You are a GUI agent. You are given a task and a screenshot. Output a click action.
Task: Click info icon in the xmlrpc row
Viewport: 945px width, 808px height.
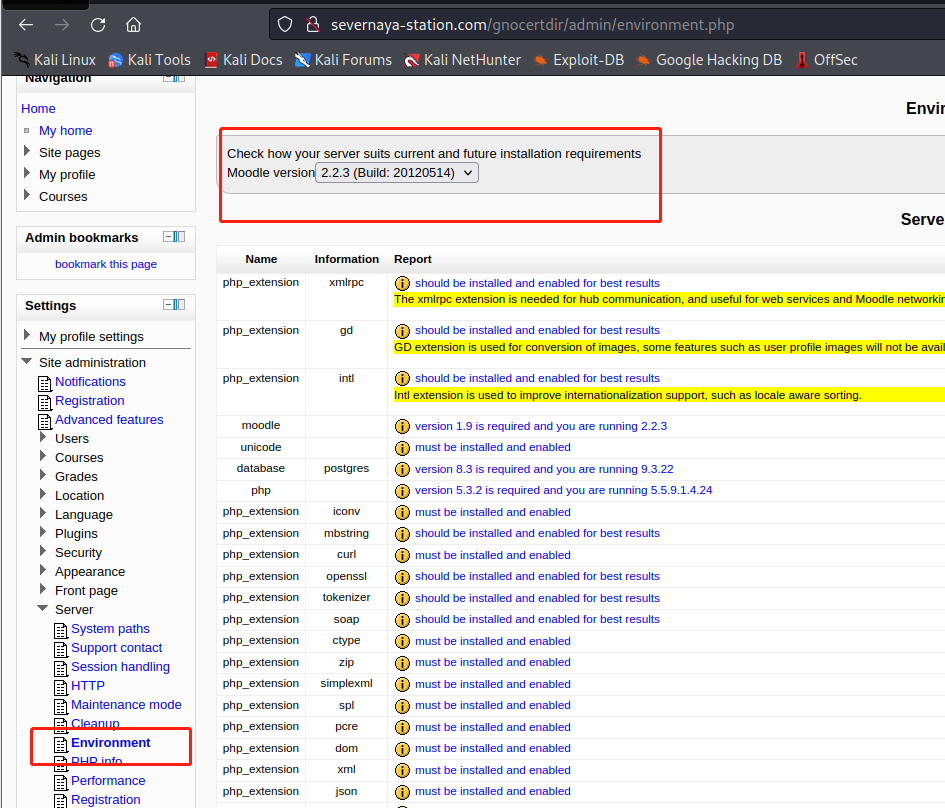tap(402, 283)
